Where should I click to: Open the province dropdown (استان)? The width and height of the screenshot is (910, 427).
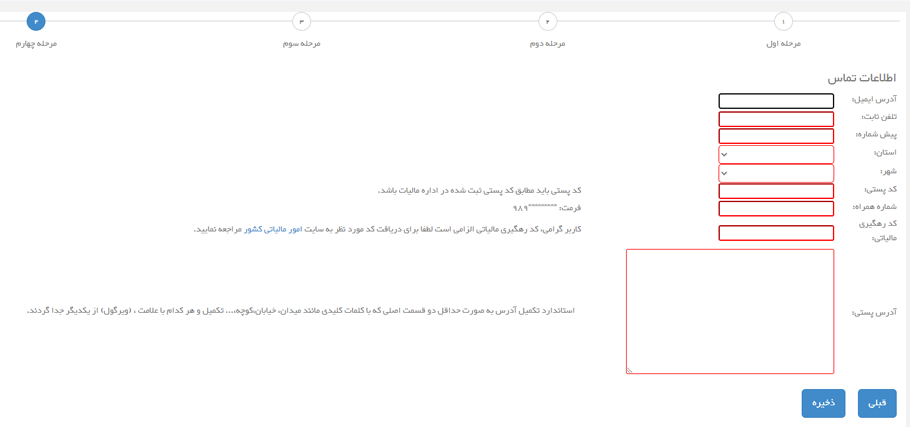click(776, 155)
